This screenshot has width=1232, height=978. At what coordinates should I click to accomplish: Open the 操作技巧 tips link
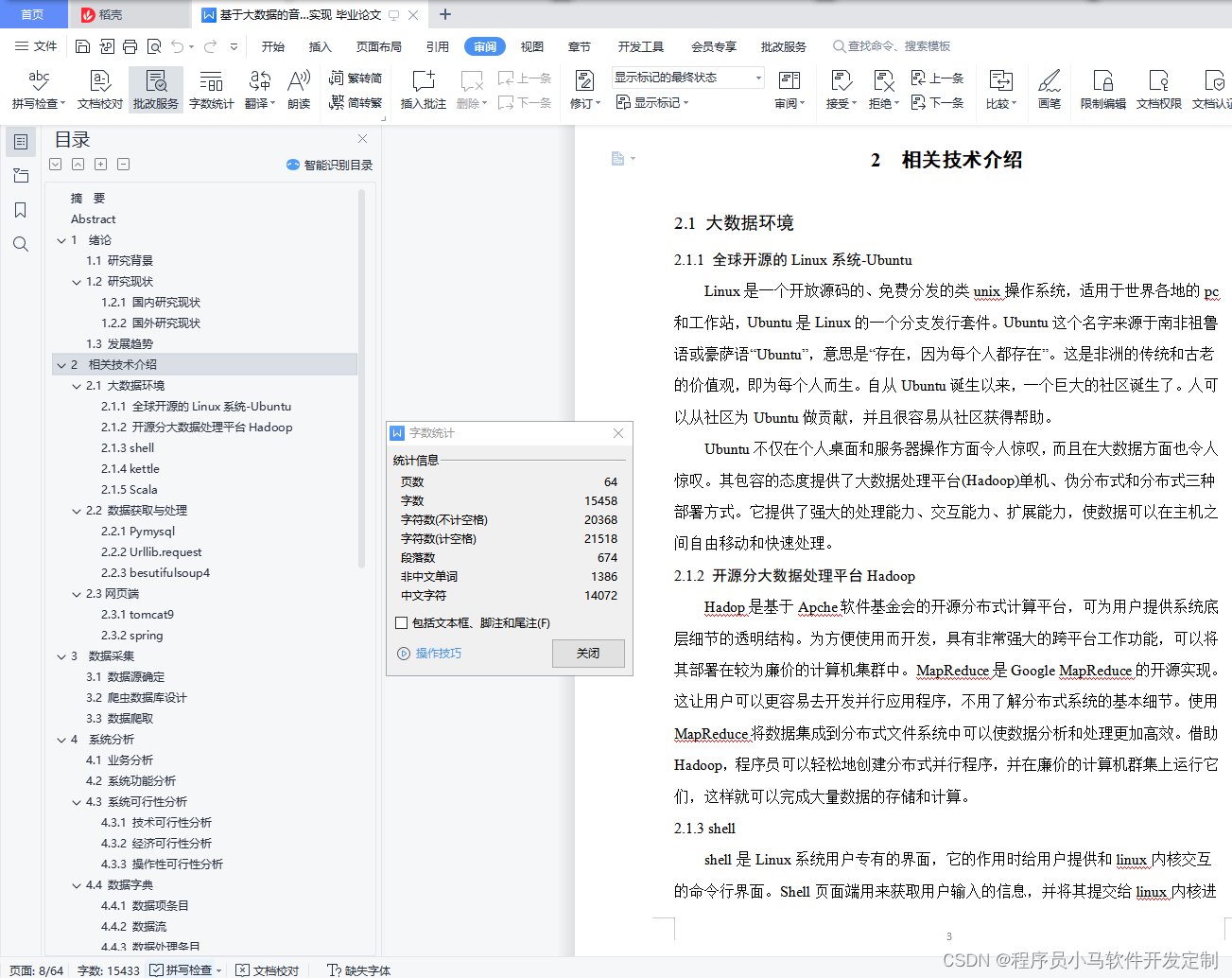[x=430, y=654]
